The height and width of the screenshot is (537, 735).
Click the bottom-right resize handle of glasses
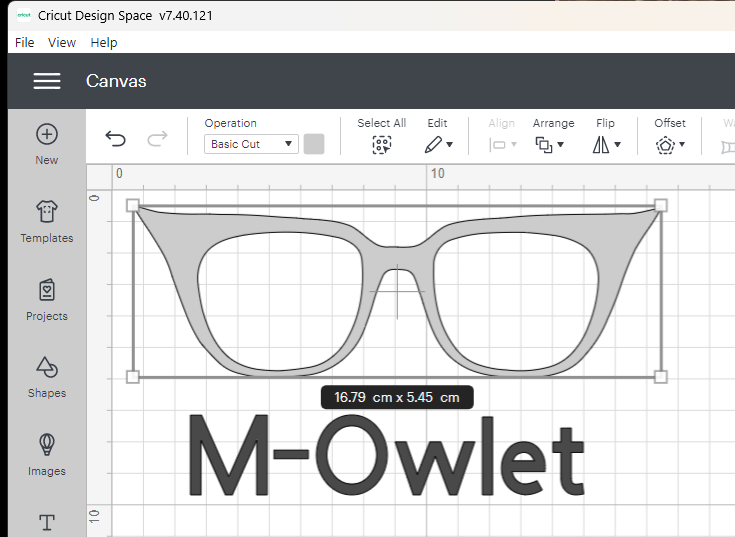(x=660, y=376)
